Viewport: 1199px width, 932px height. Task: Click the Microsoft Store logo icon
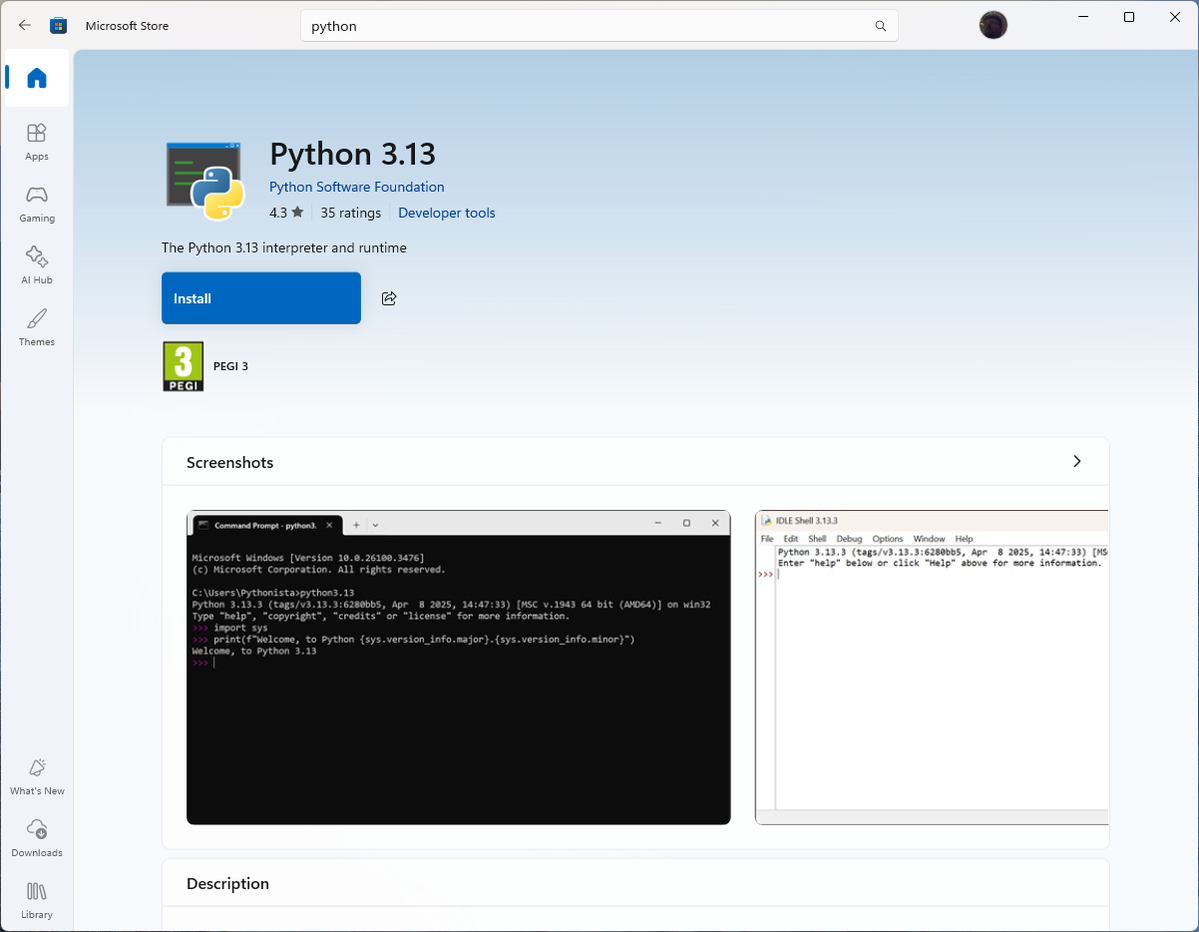coord(58,25)
